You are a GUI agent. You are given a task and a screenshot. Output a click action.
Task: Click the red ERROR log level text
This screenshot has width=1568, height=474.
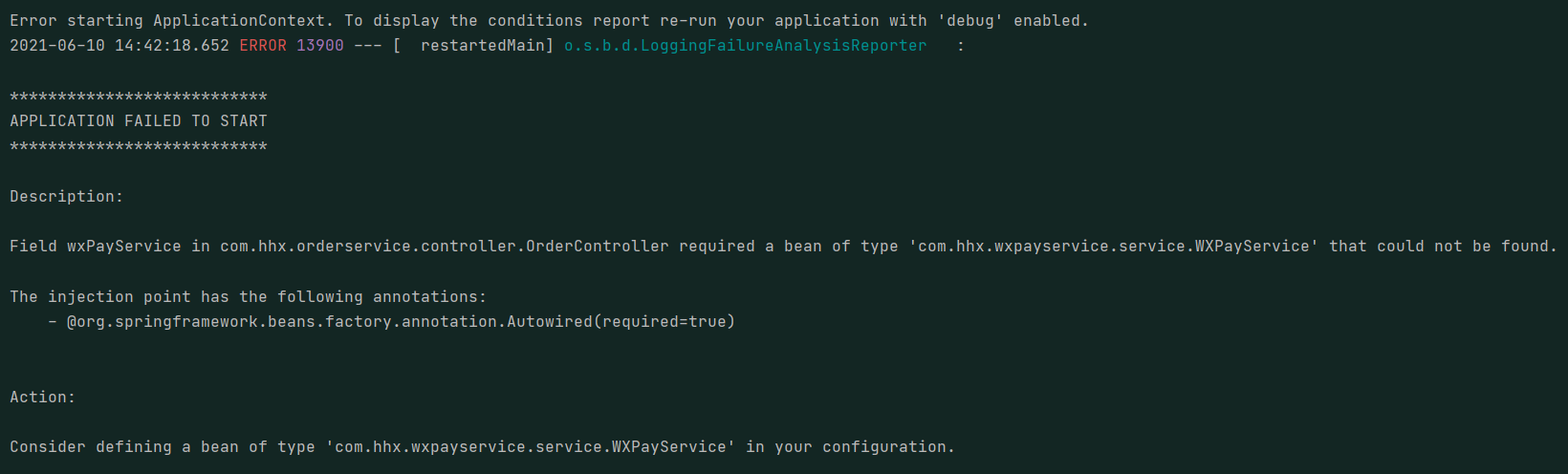262,46
